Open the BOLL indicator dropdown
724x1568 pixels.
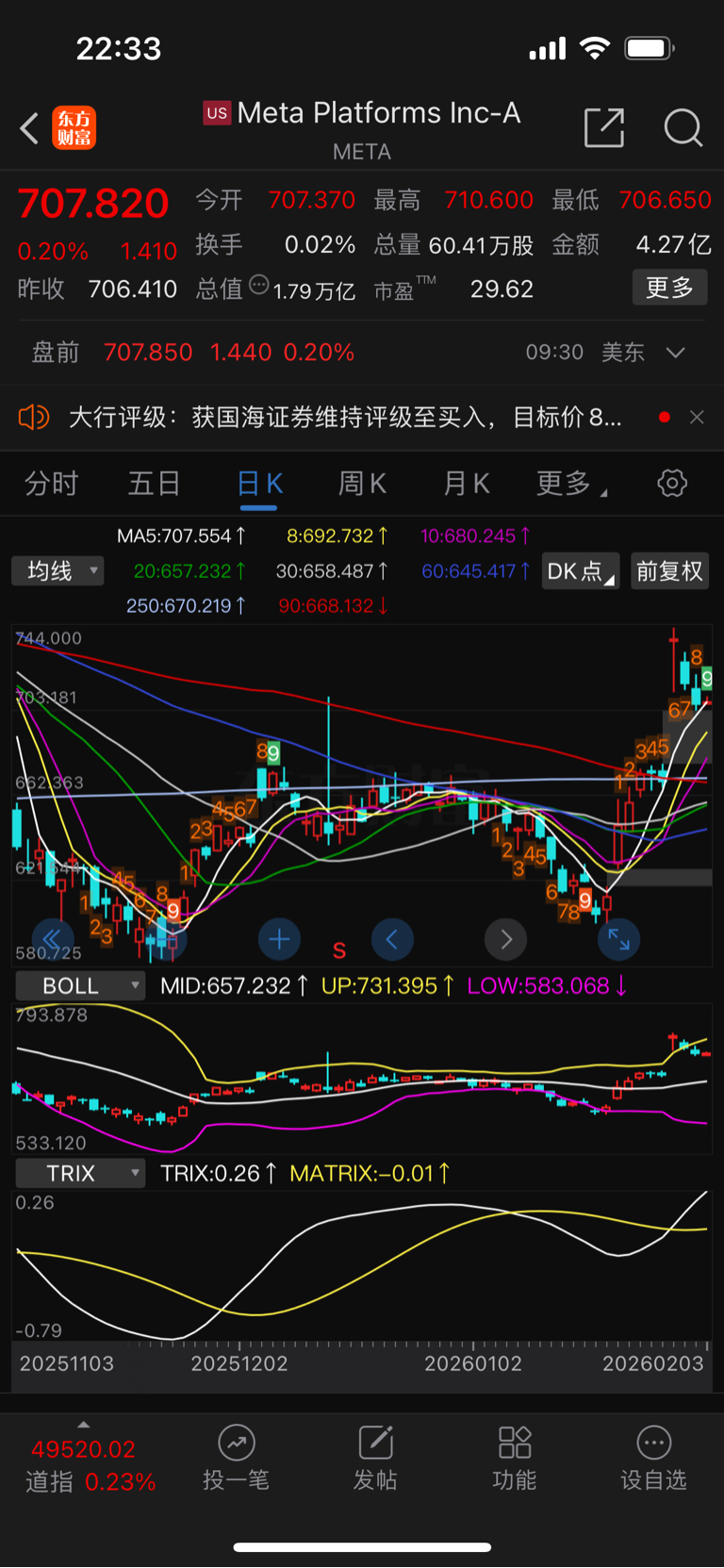coord(80,986)
